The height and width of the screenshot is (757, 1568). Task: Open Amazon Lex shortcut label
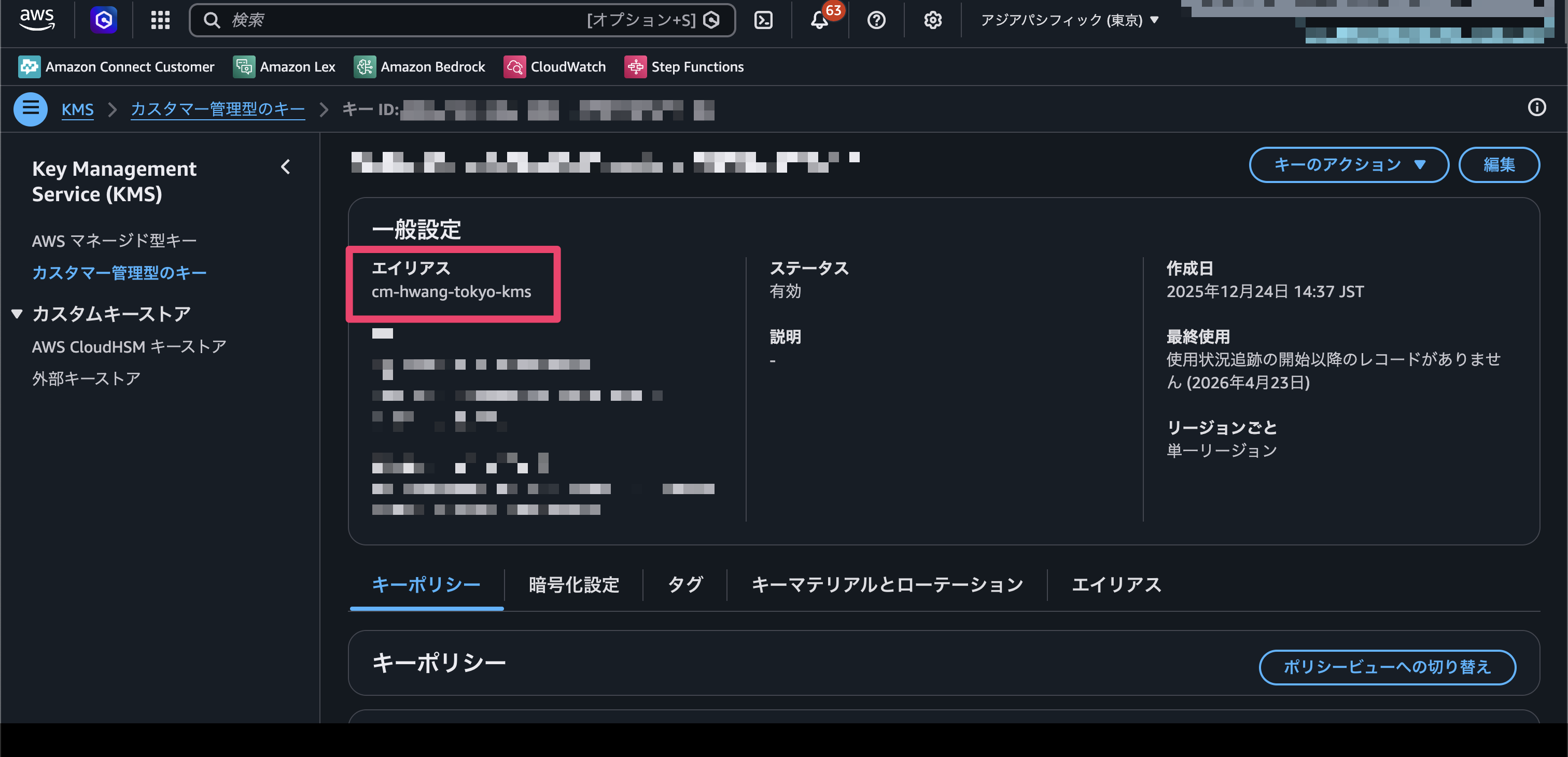(x=298, y=66)
